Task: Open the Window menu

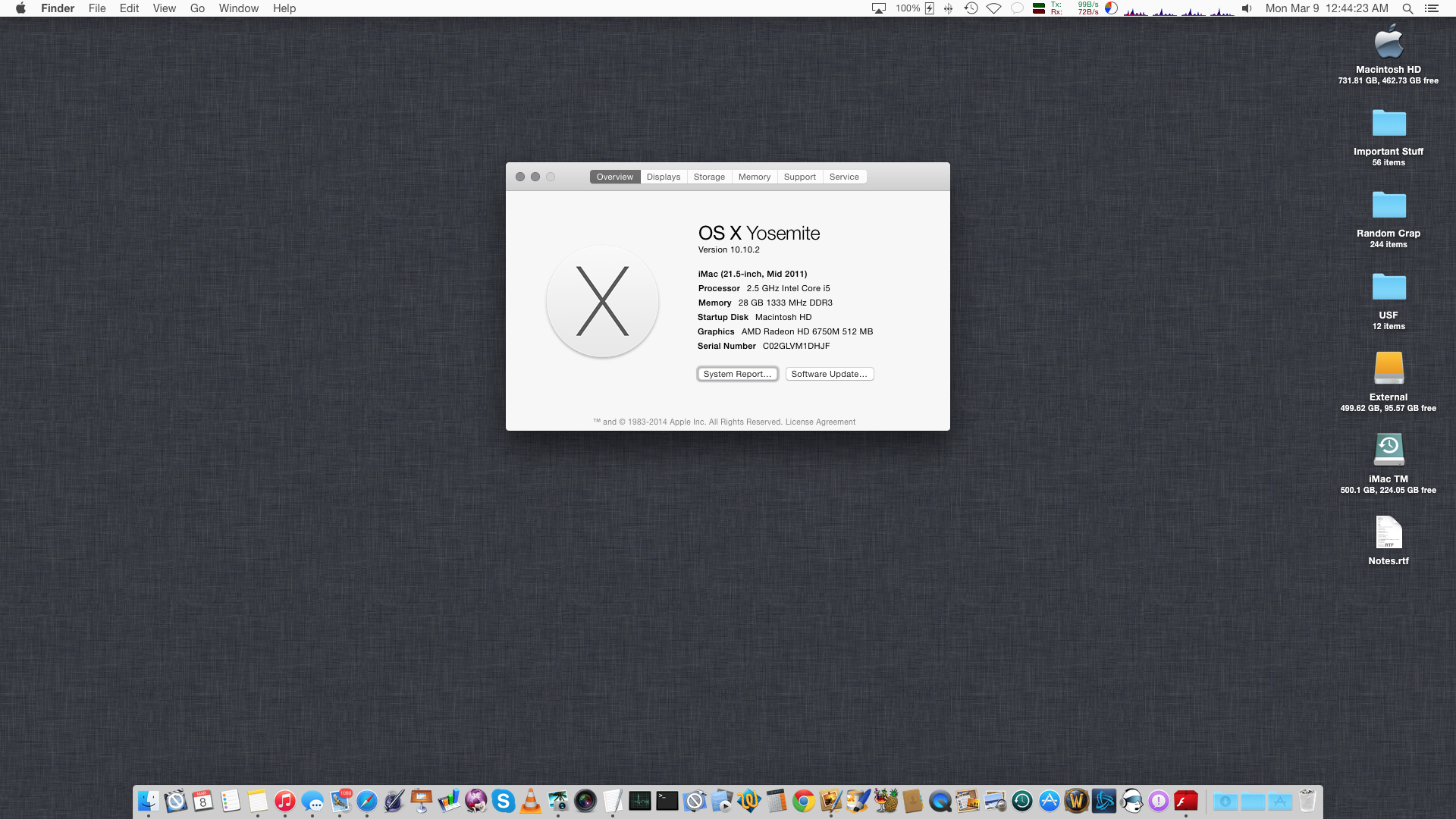Action: coord(239,8)
